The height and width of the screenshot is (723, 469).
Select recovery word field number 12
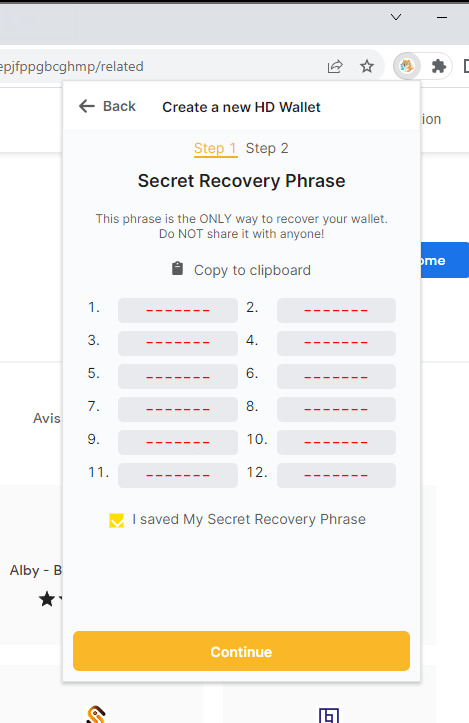coord(336,475)
